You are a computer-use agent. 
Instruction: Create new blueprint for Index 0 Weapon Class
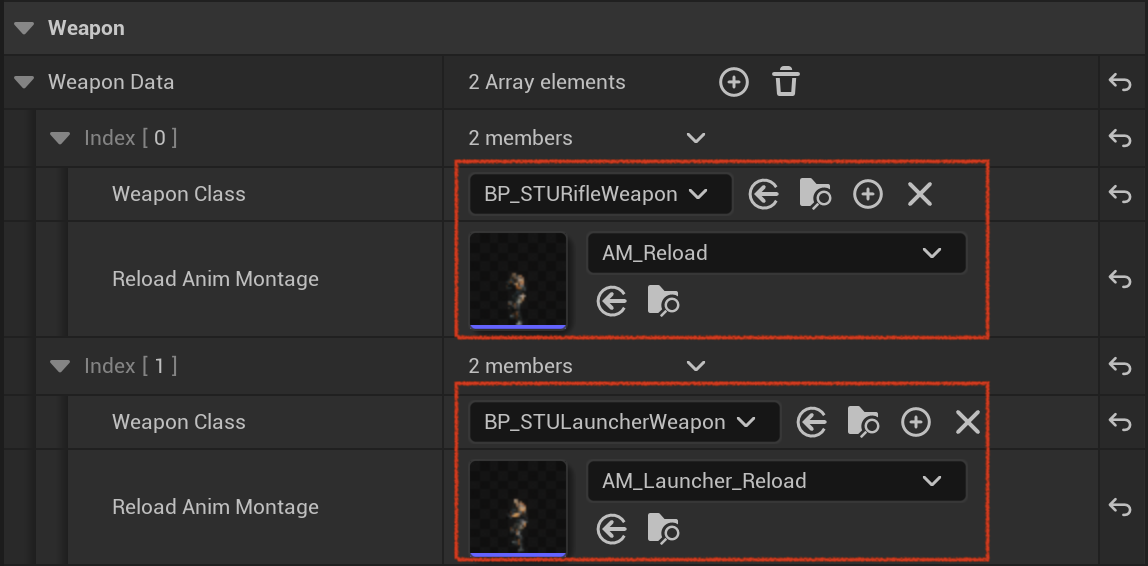click(x=868, y=195)
